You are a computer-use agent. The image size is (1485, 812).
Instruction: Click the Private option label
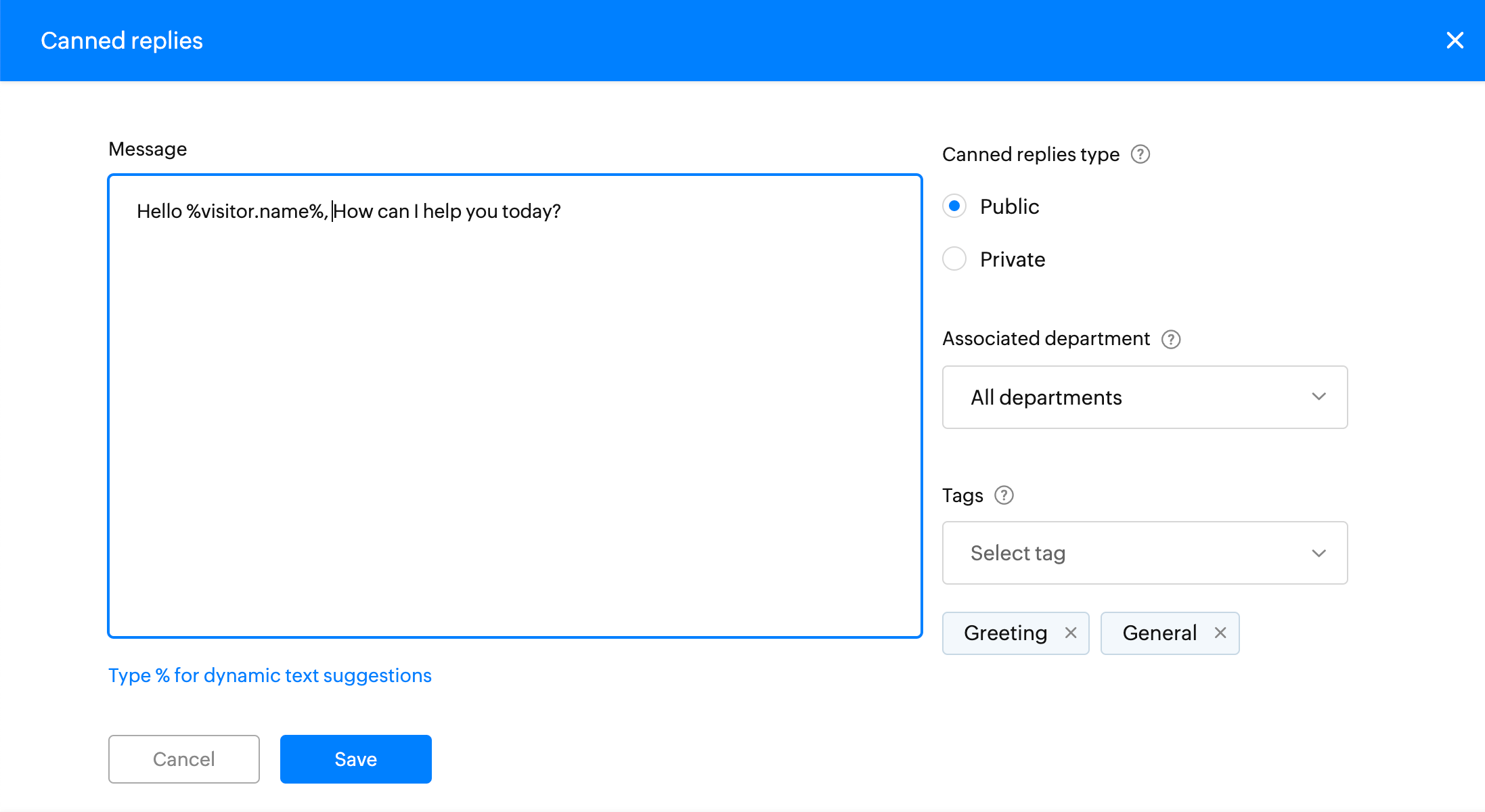pos(1013,259)
